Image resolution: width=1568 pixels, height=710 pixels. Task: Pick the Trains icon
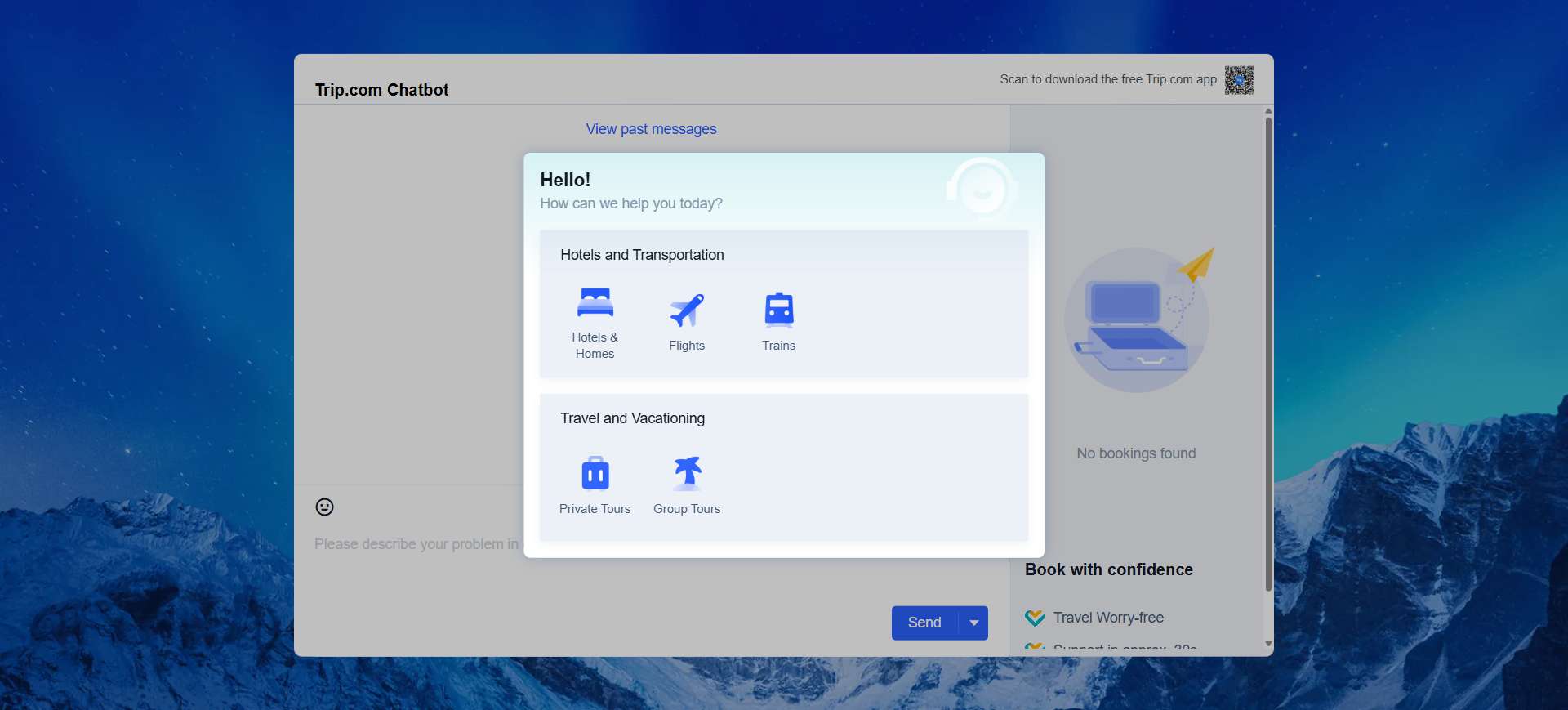tap(778, 310)
